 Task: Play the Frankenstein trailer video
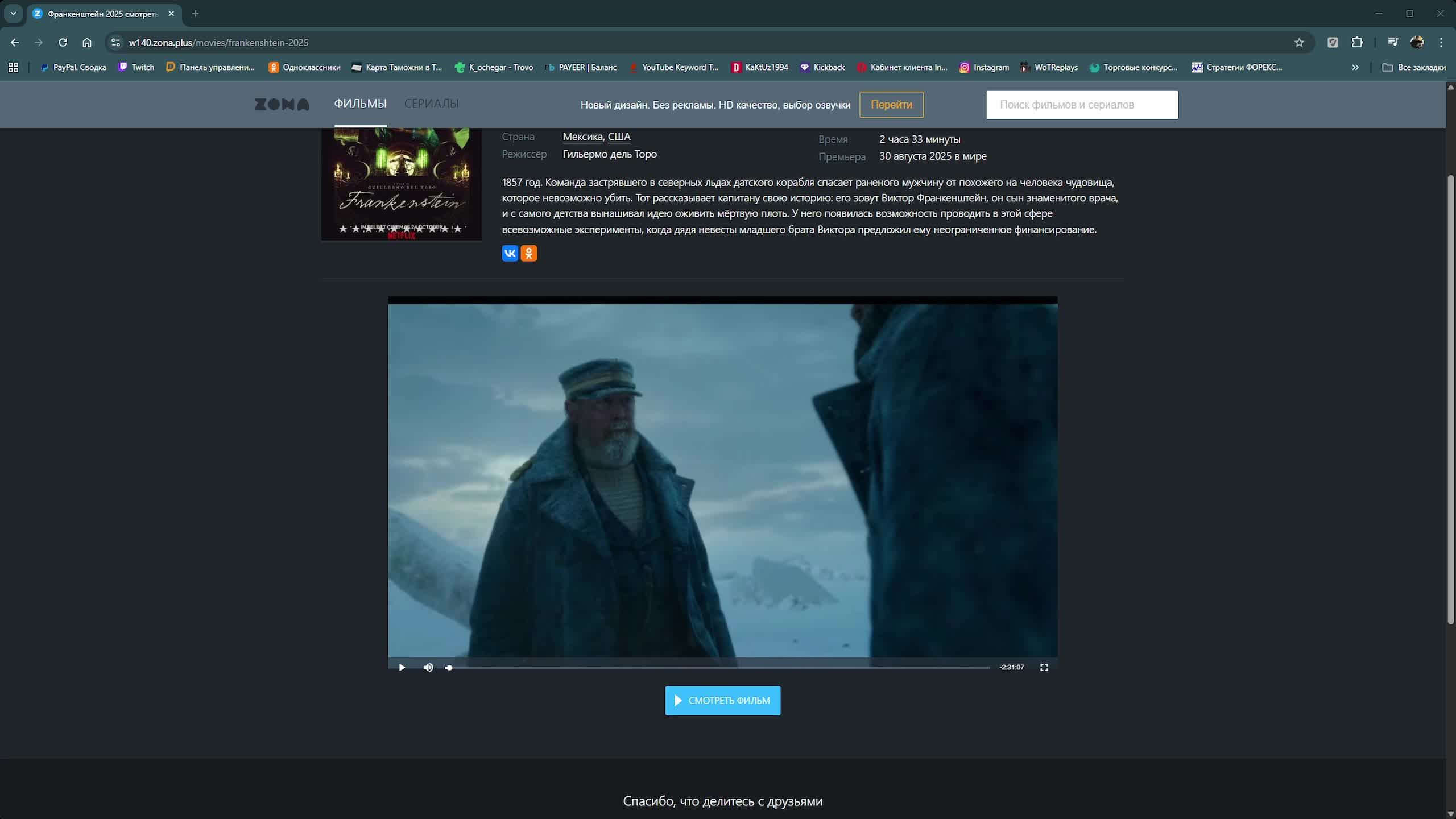click(x=402, y=667)
